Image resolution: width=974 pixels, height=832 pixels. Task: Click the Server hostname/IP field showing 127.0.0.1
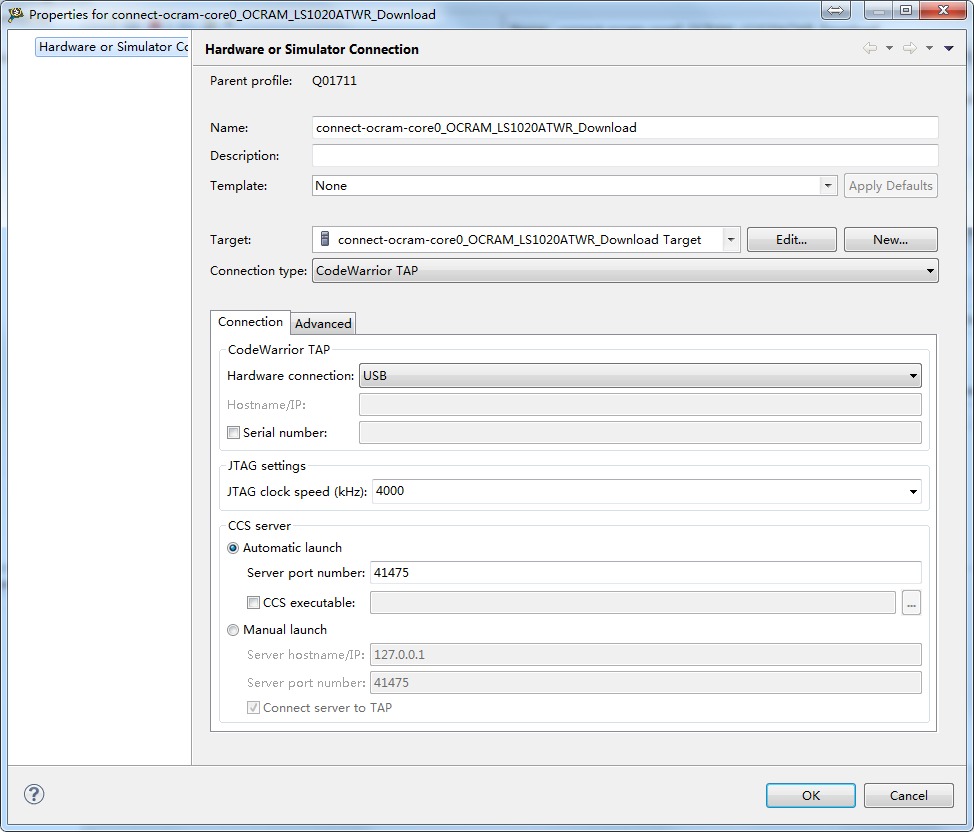tap(645, 654)
